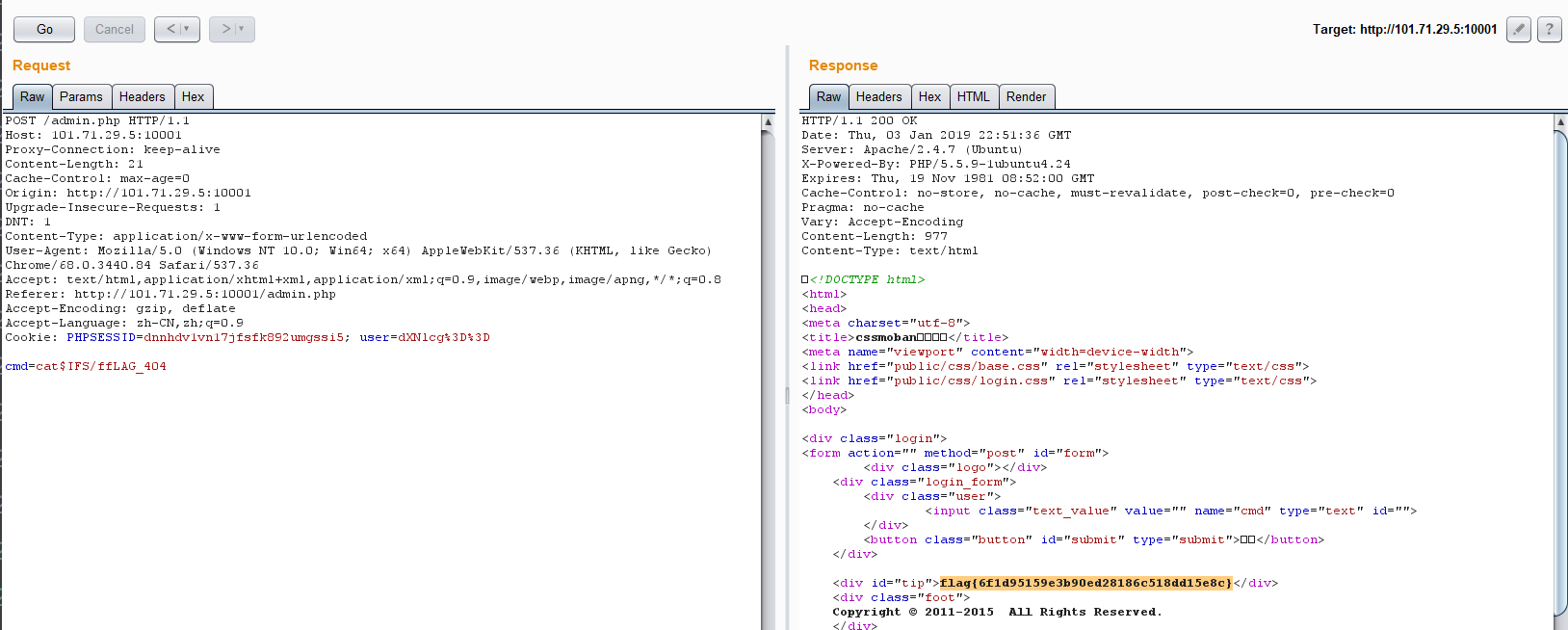
Task: Click the link href base.css line
Action: pos(1056,366)
